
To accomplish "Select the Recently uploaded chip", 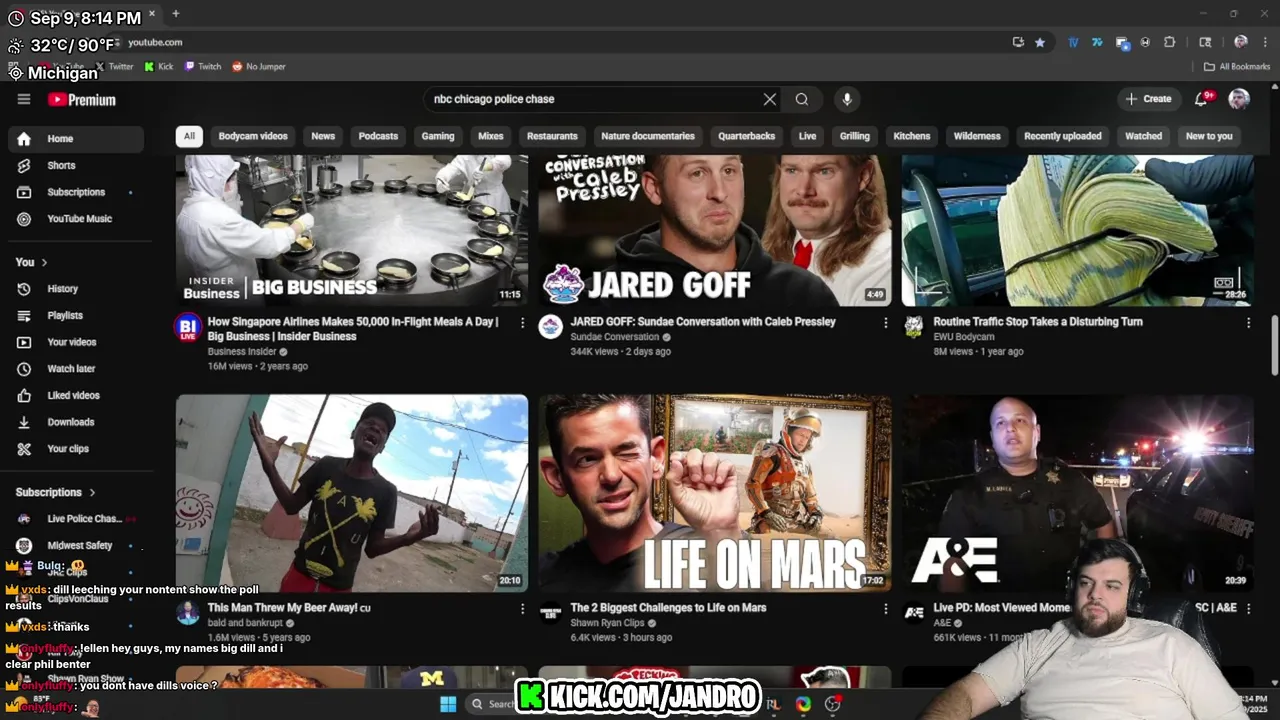I will point(1063,136).
